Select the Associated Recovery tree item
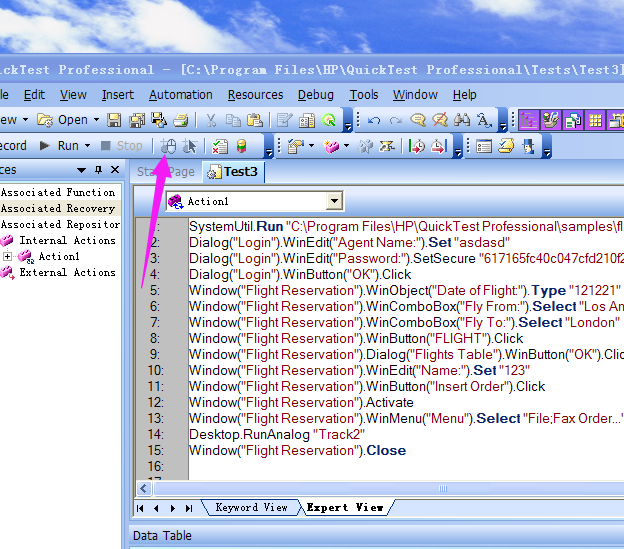Viewport: 624px width, 549px height. (x=58, y=208)
